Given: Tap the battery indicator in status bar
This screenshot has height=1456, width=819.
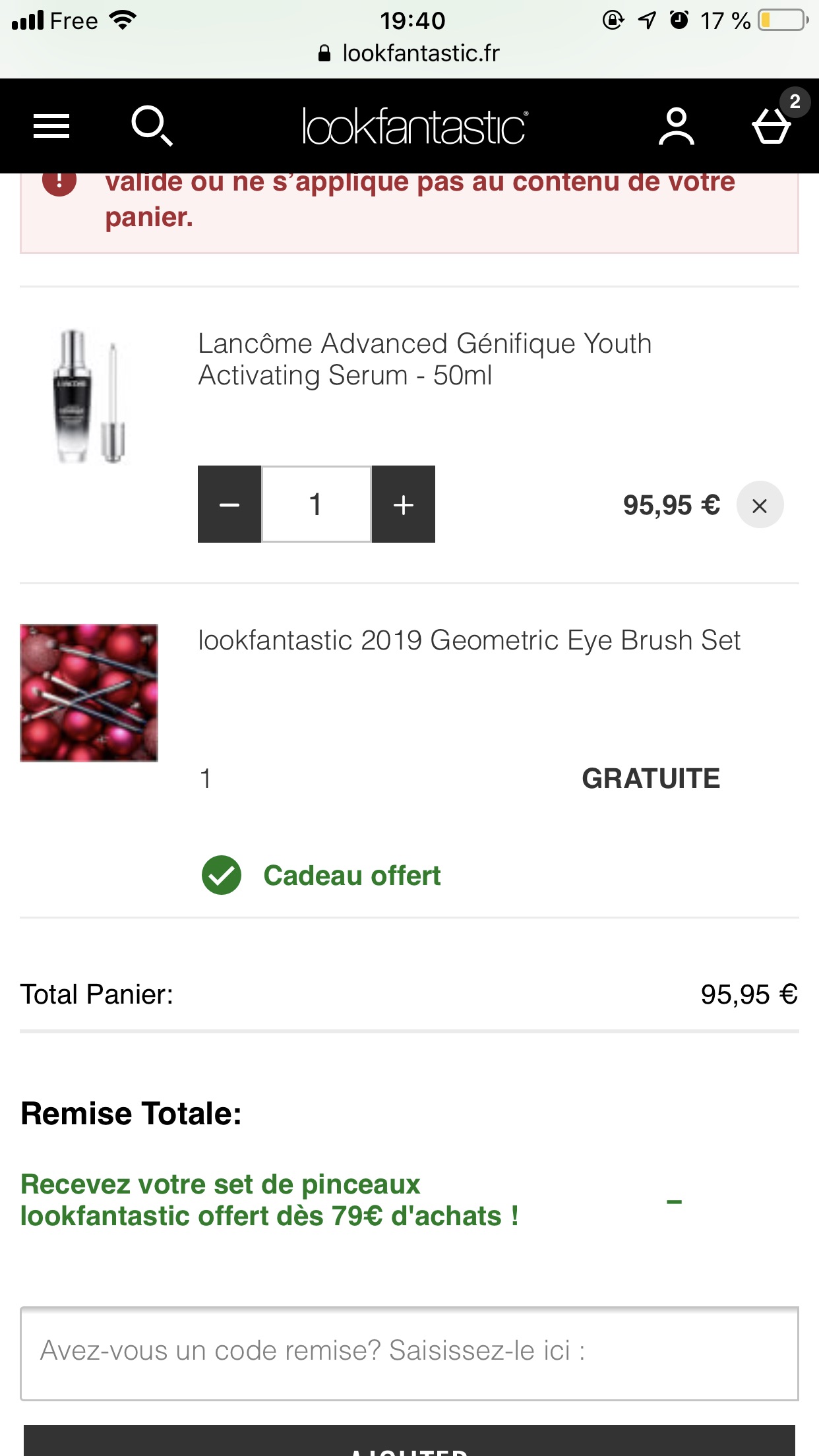Looking at the screenshot, I should 783,20.
